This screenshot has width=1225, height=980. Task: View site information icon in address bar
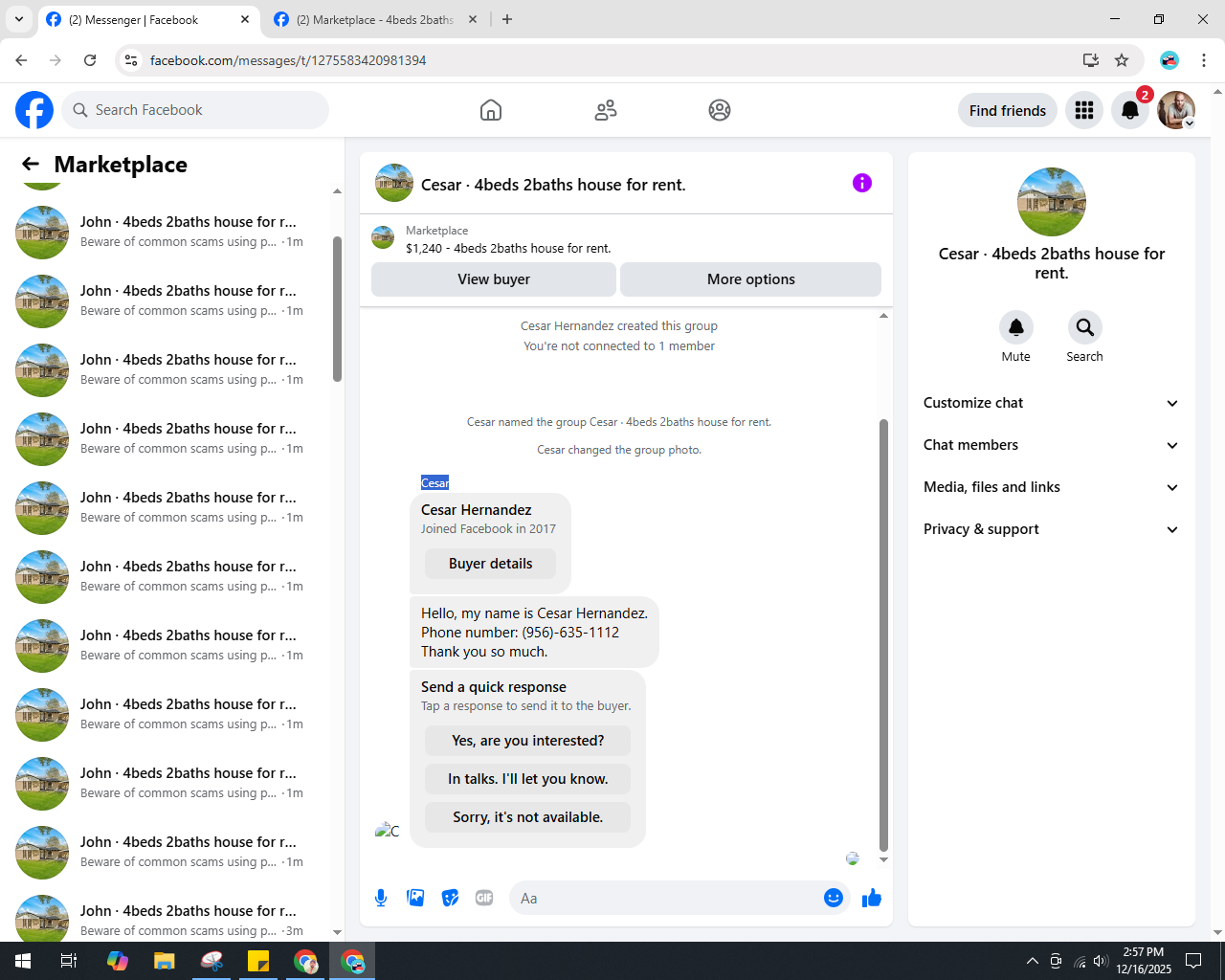point(131,60)
